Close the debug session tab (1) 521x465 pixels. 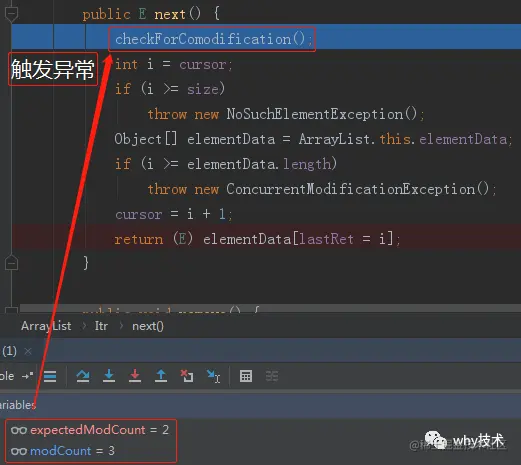(x=28, y=351)
